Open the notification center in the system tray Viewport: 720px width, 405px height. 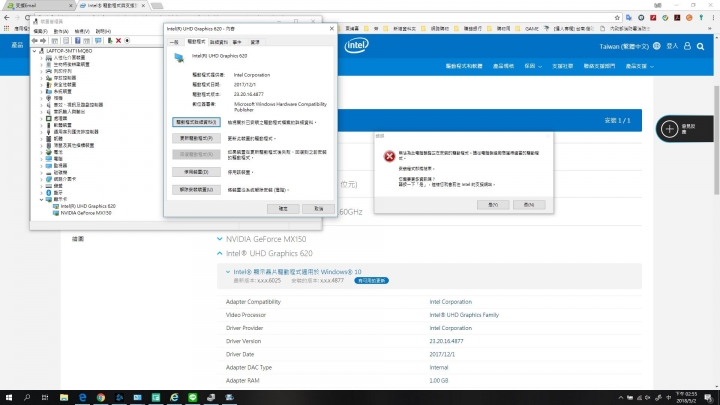[709, 398]
